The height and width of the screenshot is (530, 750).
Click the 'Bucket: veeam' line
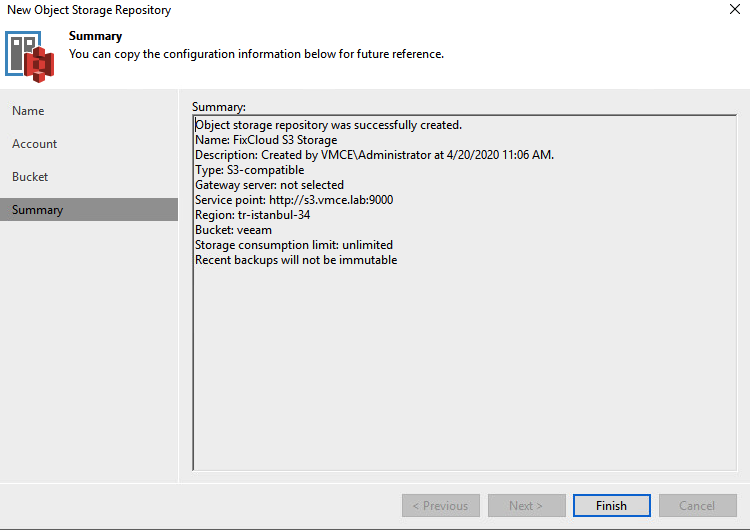(x=233, y=230)
